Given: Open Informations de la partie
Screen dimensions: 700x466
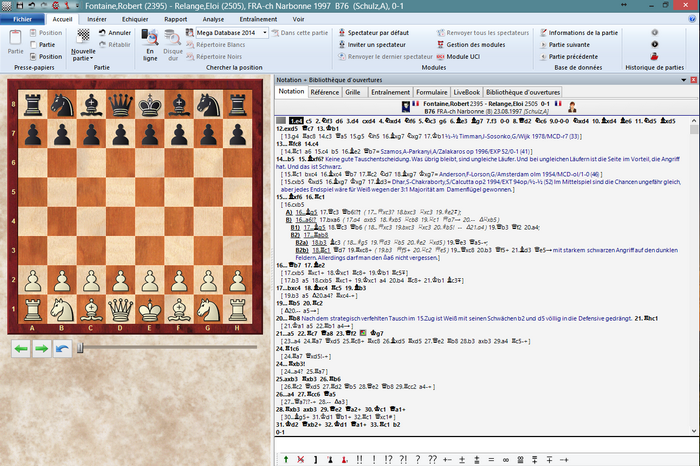Looking at the screenshot, I should tap(579, 33).
